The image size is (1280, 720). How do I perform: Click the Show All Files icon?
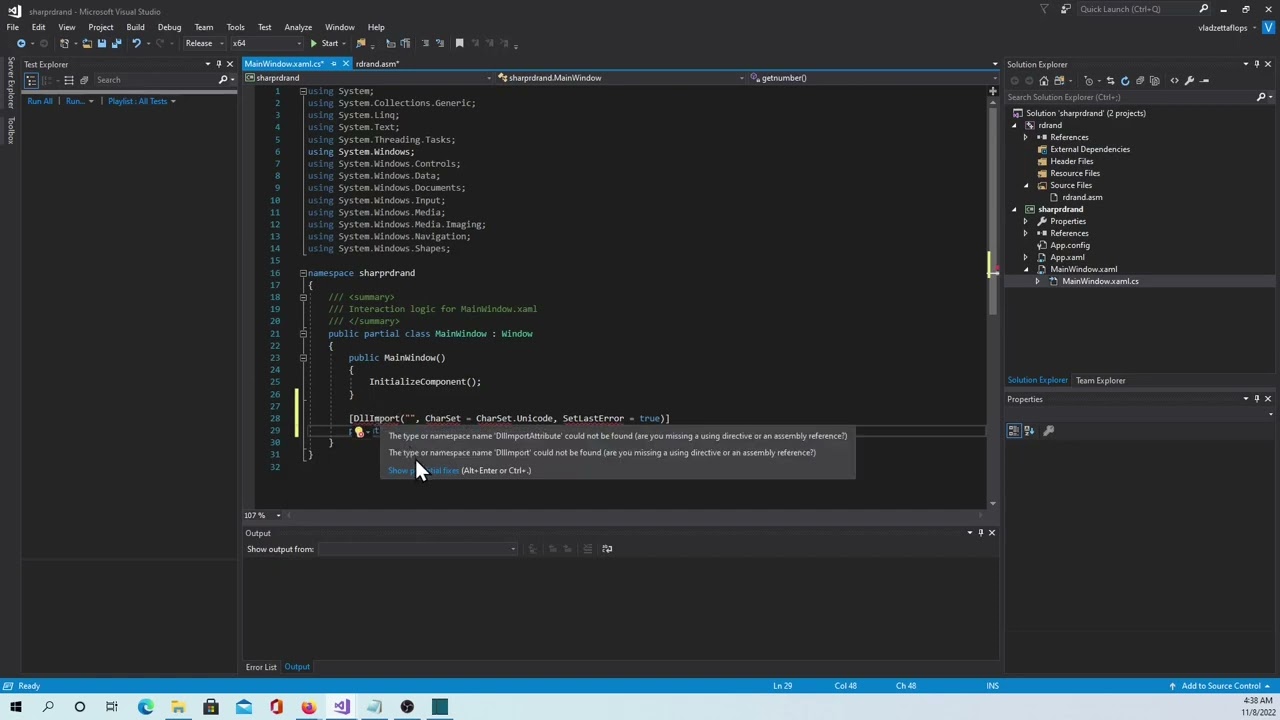pos(1154,81)
